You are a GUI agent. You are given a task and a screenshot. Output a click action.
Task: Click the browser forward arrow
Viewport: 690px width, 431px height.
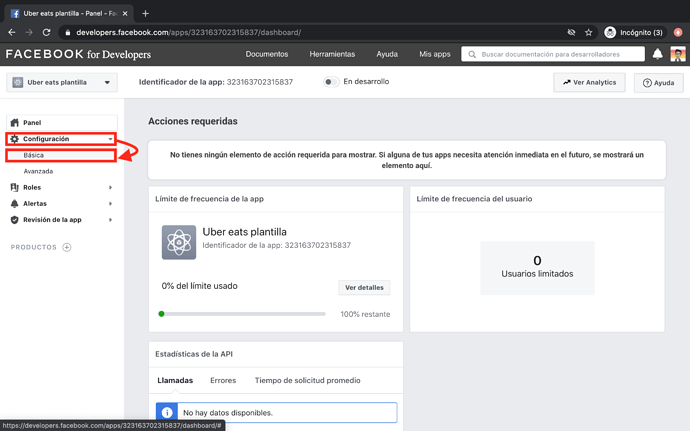29,32
